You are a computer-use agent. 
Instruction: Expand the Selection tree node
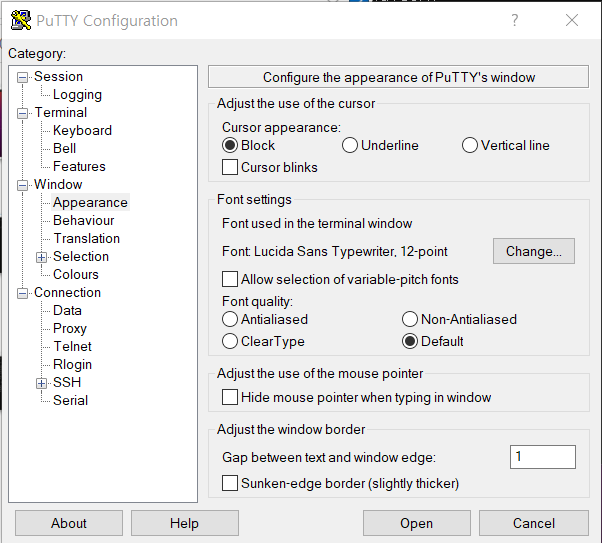41,257
